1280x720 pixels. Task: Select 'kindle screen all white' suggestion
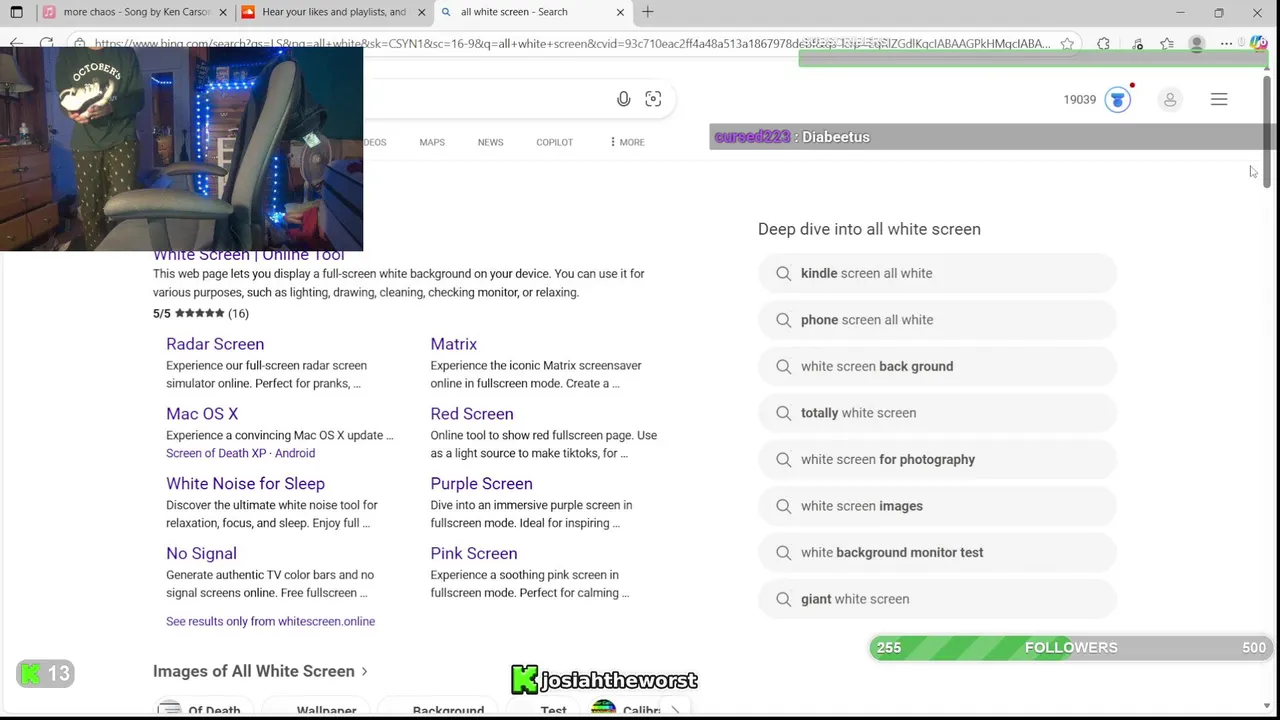937,273
